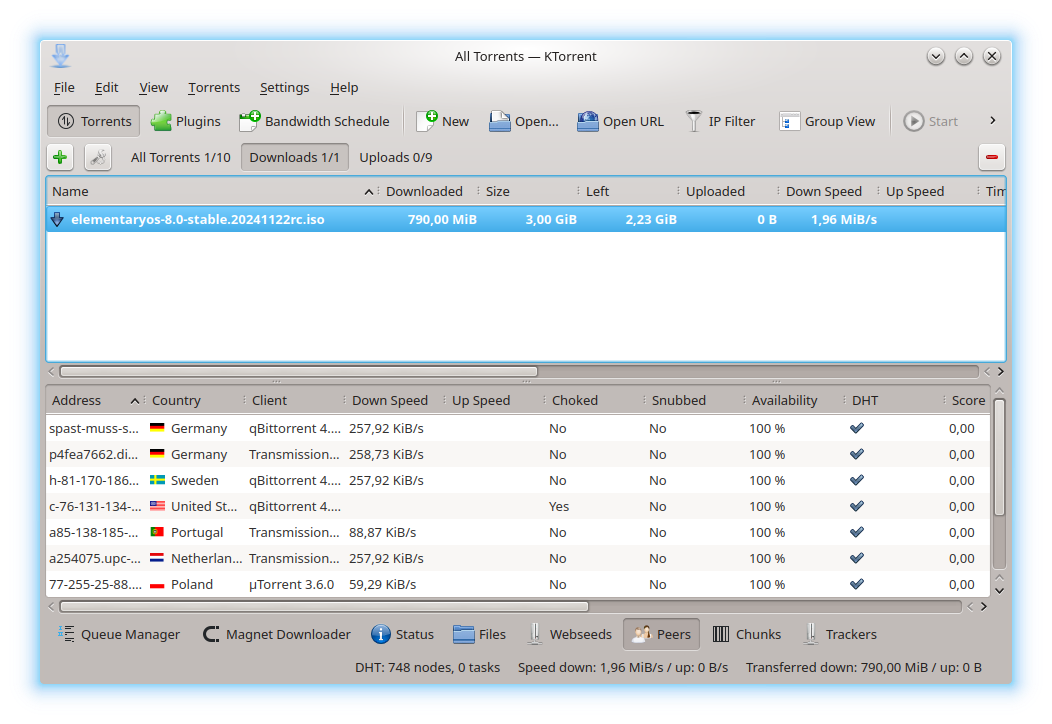Viewport: 1052px width, 724px height.
Task: Click the DHT checkmark for Poland peer
Action: [857, 584]
